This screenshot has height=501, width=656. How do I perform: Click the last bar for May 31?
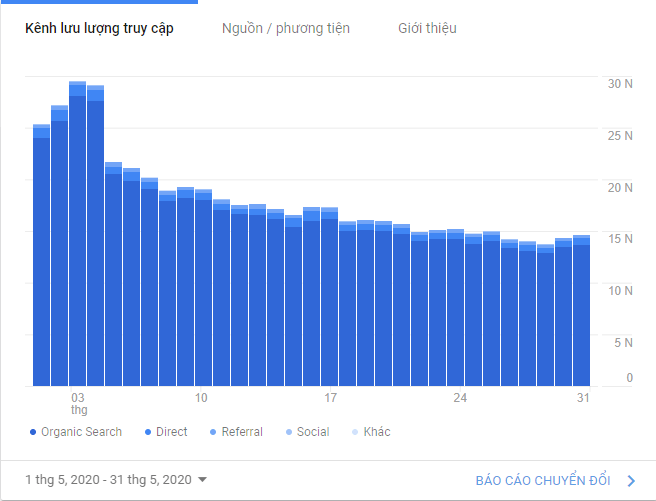click(x=581, y=310)
